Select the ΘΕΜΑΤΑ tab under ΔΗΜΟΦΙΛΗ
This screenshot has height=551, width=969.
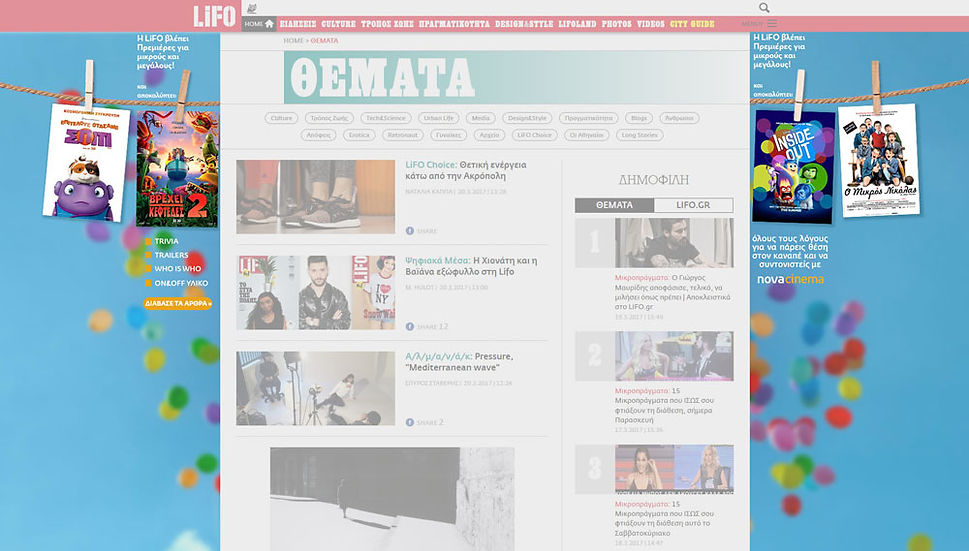coord(614,205)
